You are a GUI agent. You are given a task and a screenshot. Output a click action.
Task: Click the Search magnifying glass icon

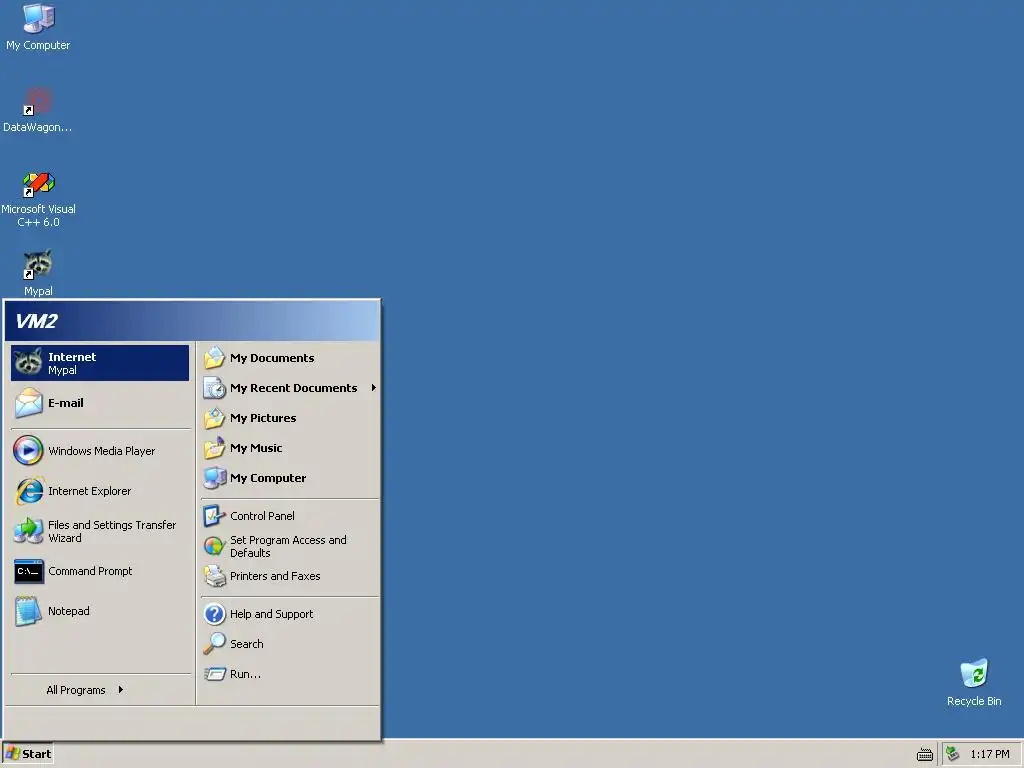point(214,644)
